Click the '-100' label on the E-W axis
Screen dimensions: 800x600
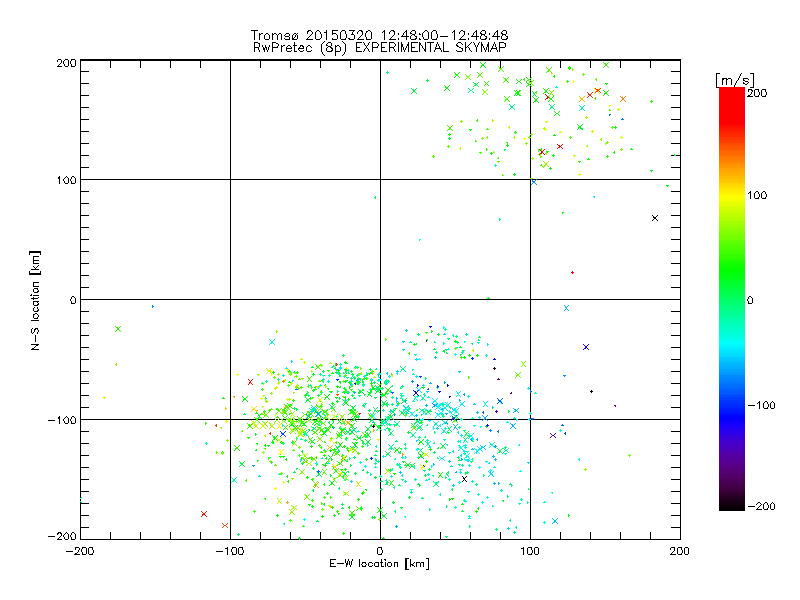[230, 551]
